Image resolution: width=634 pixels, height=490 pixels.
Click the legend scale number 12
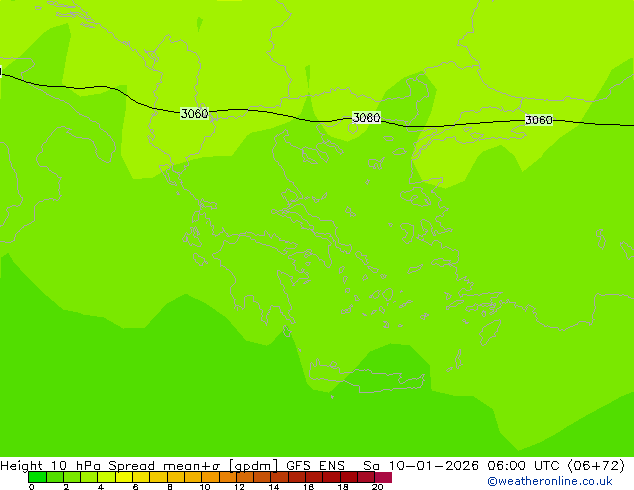point(239,487)
